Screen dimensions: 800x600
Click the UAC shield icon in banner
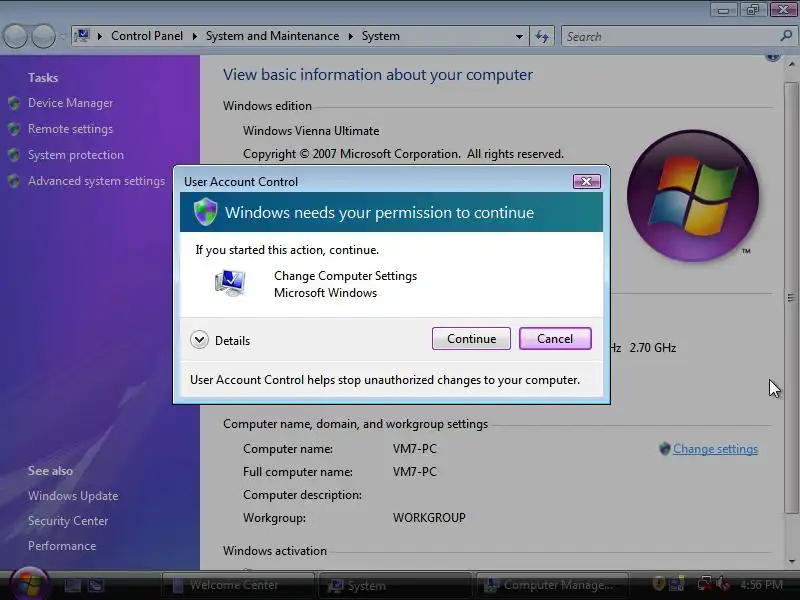[206, 212]
